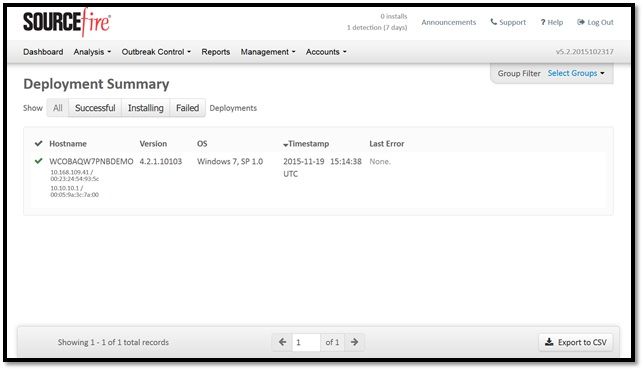Open Announcements link
The width and height of the screenshot is (644, 371).
pyautogui.click(x=448, y=22)
